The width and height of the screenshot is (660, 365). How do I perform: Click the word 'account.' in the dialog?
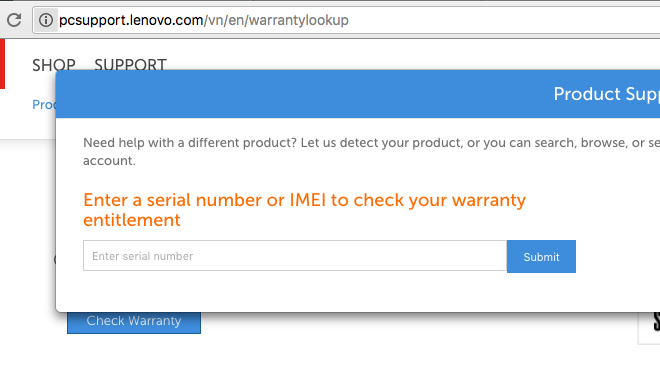click(109, 161)
